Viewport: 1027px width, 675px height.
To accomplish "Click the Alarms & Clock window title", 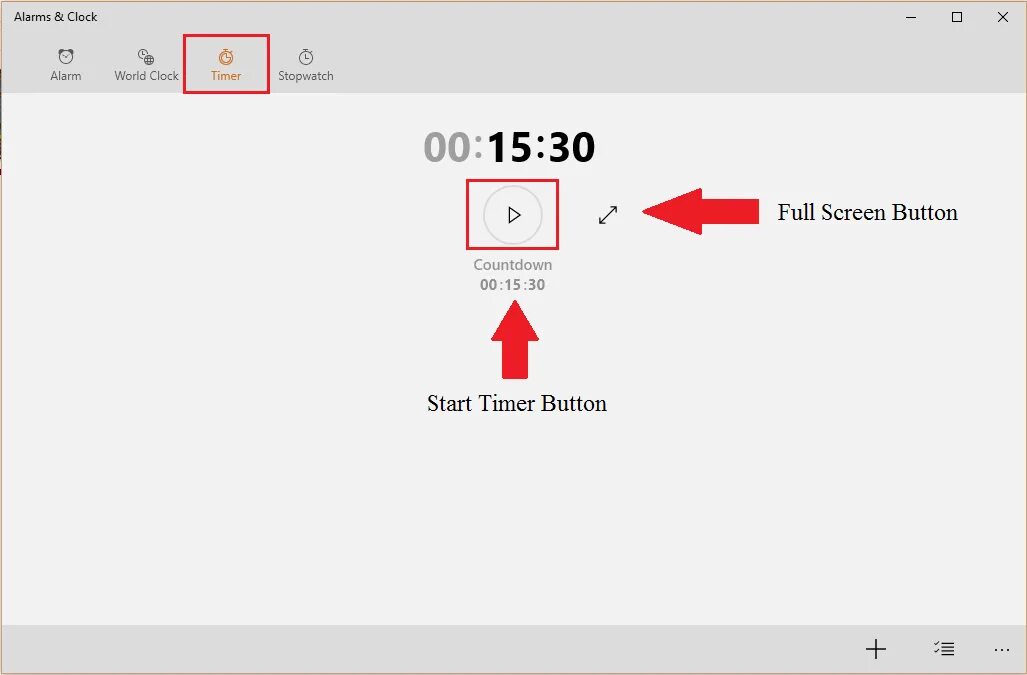I will click(x=56, y=17).
